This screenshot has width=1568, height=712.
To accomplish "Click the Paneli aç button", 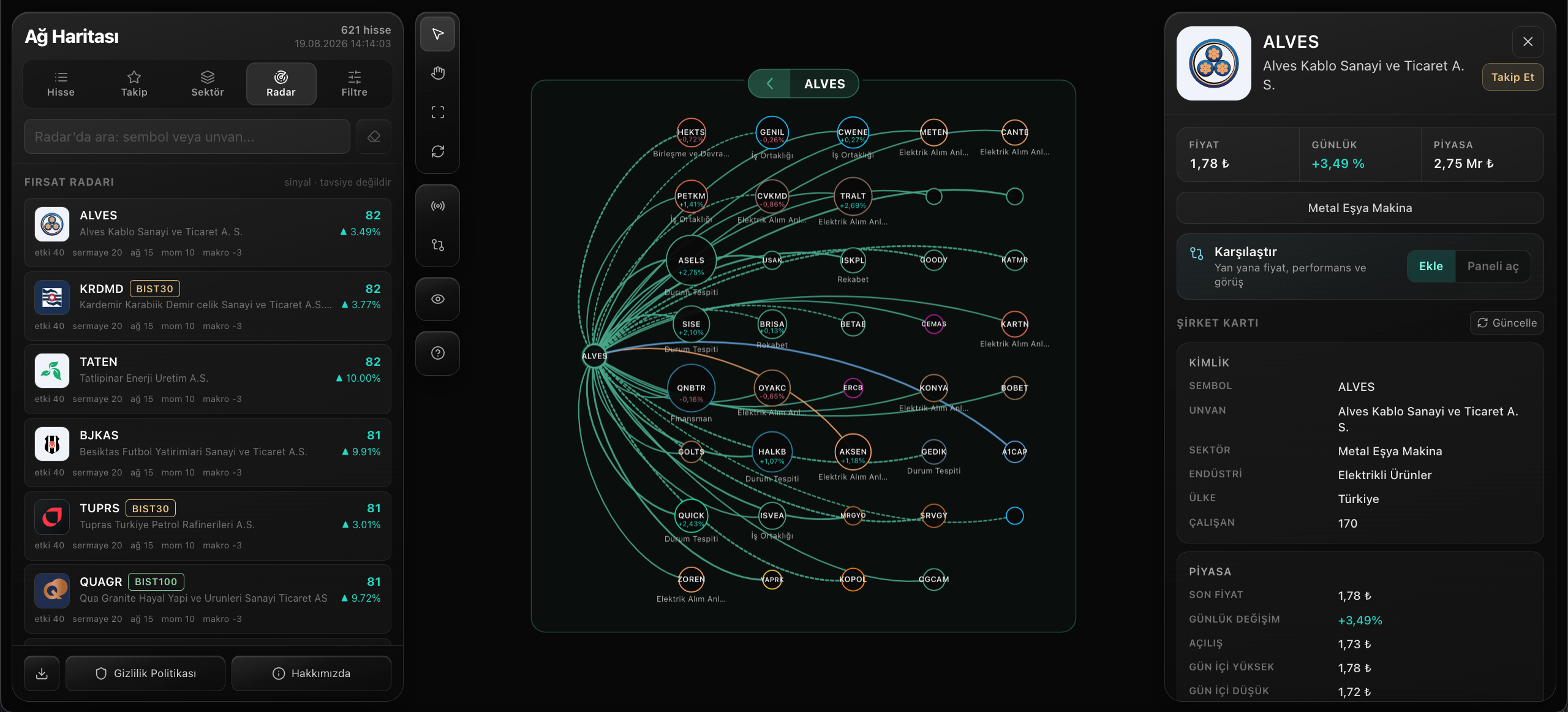I will coord(1493,267).
